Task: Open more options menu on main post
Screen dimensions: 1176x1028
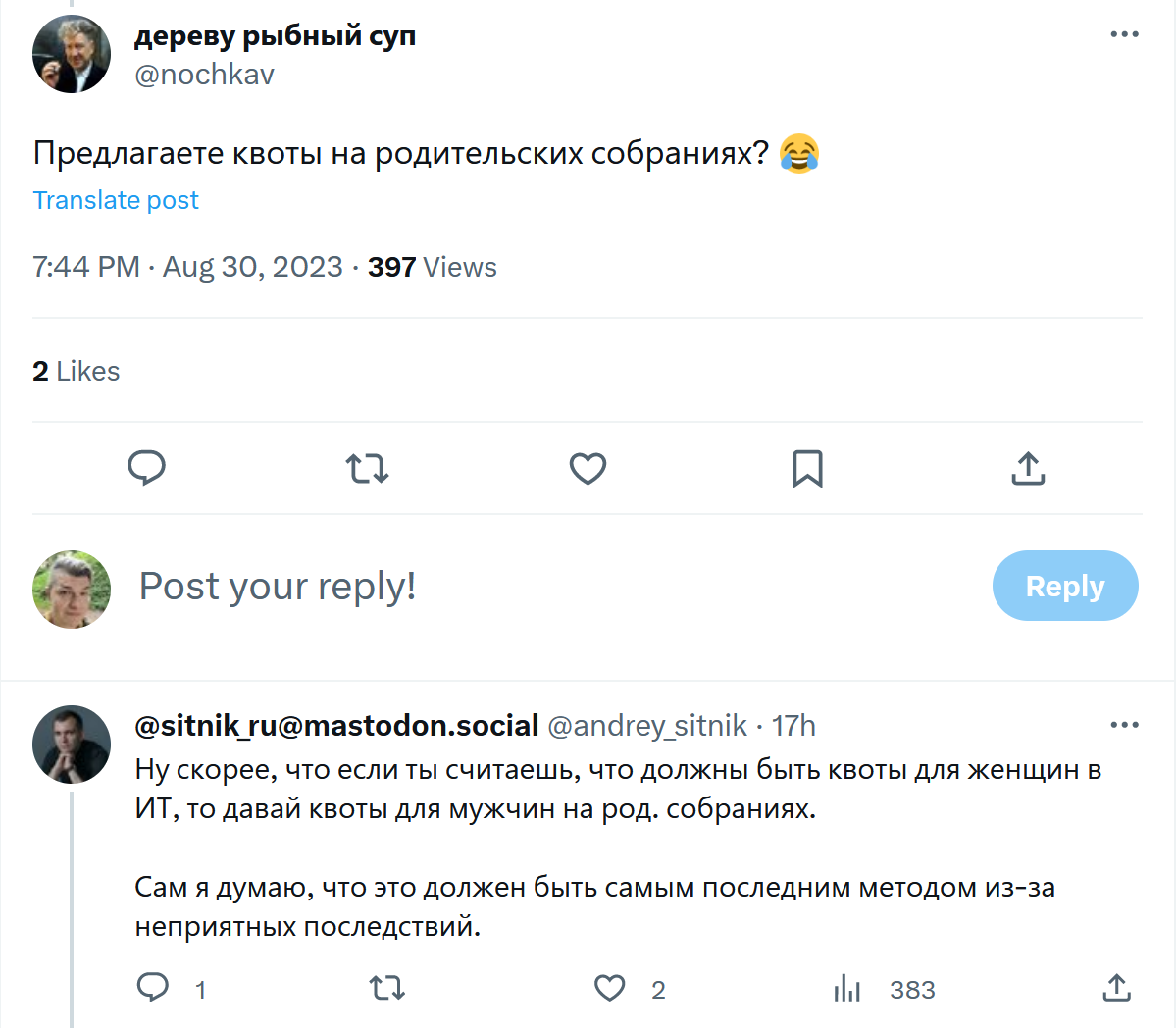Action: pos(1124,35)
